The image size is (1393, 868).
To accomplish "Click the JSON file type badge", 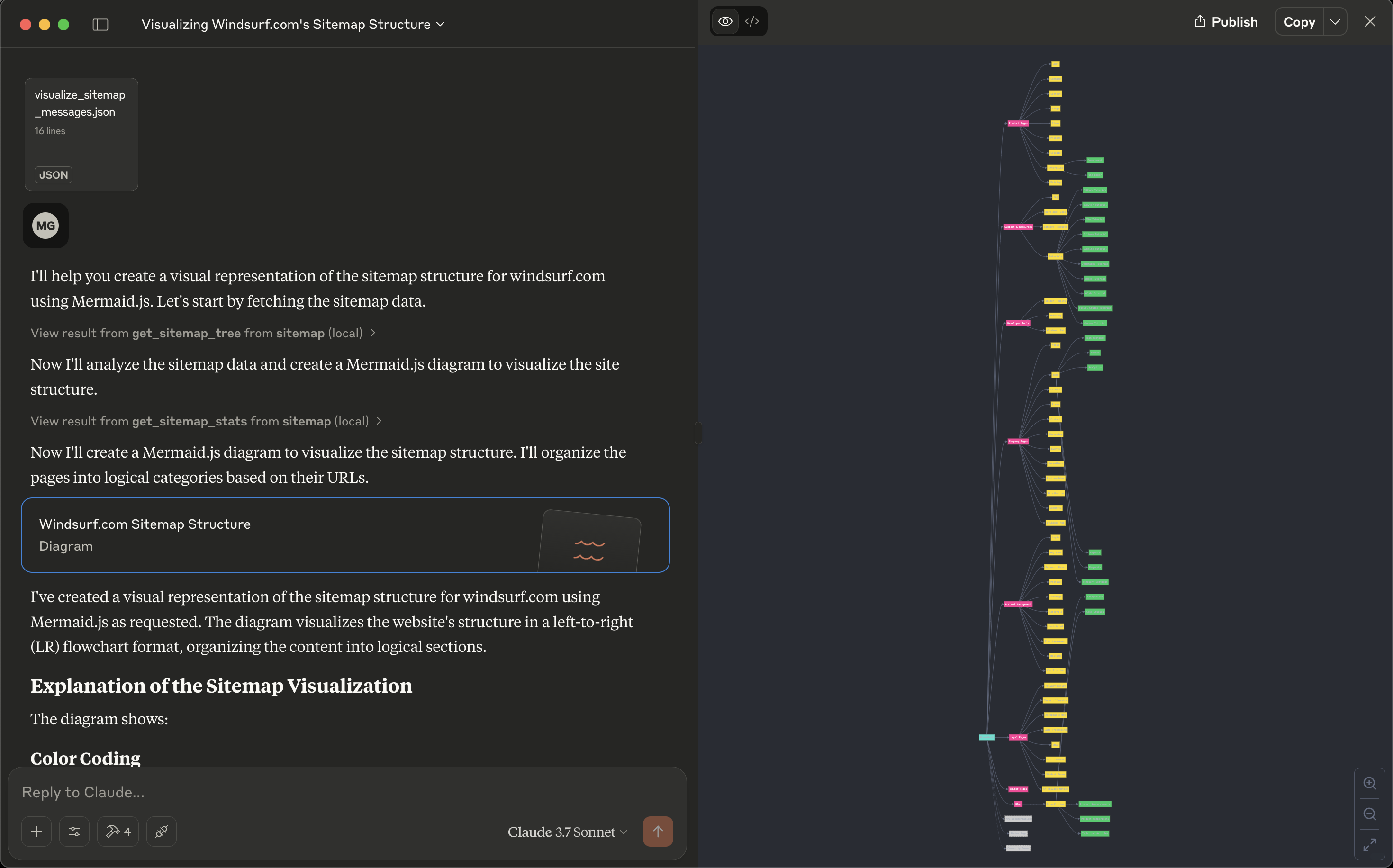I will (x=54, y=174).
